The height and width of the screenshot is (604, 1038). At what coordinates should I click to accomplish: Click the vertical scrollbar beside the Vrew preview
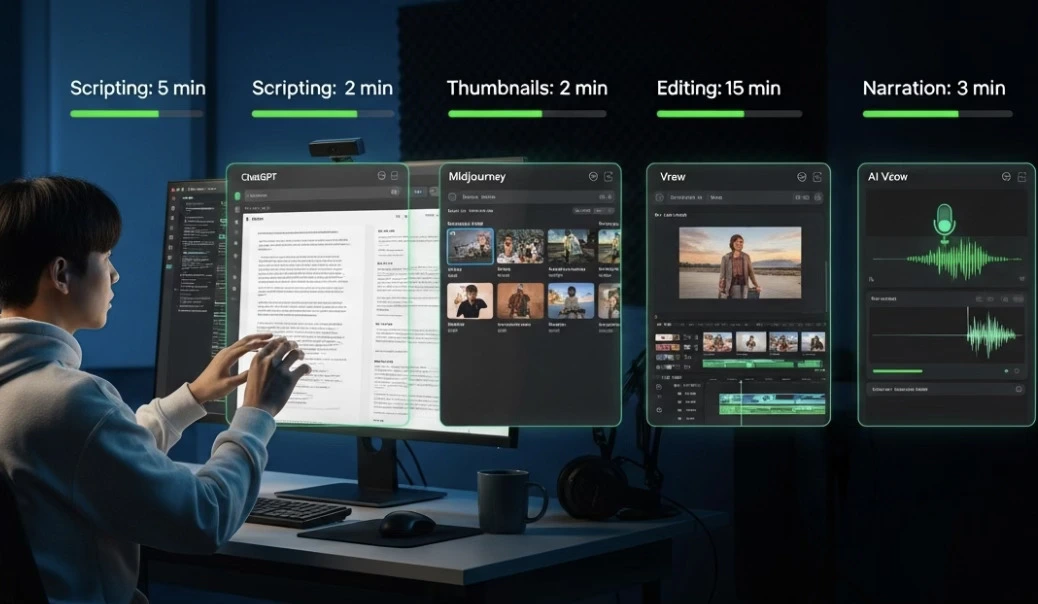826,285
